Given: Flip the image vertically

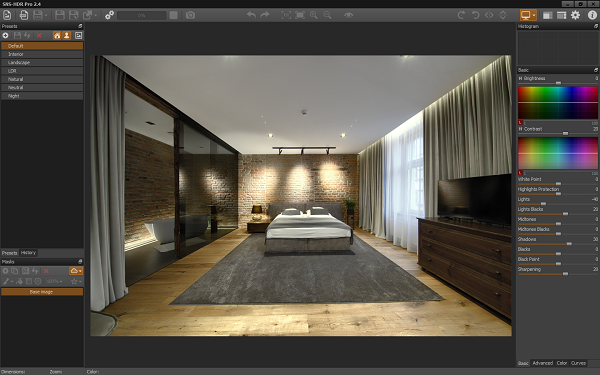Looking at the screenshot, I should click(x=503, y=15).
